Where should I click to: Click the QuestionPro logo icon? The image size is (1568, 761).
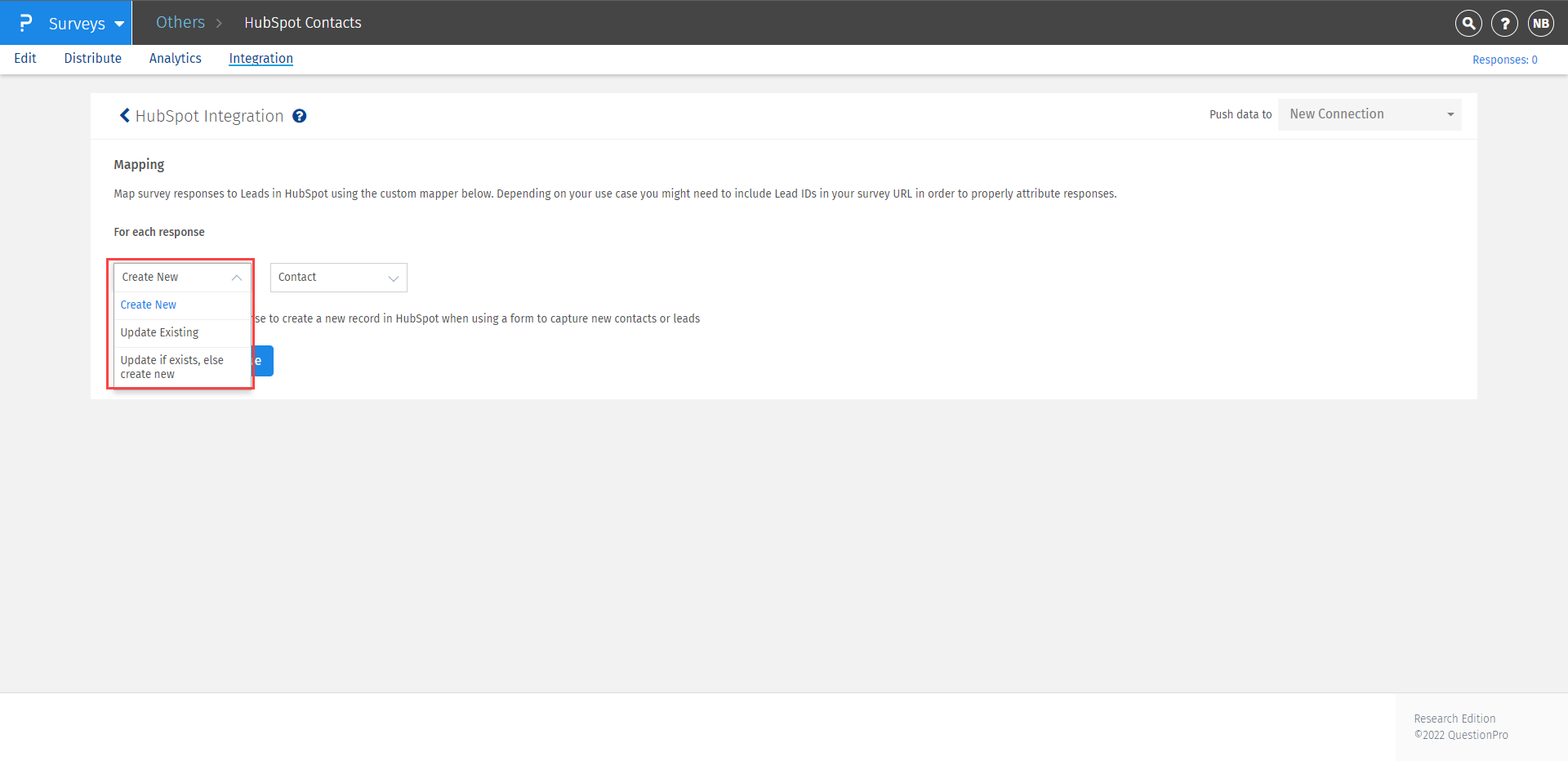click(x=25, y=23)
